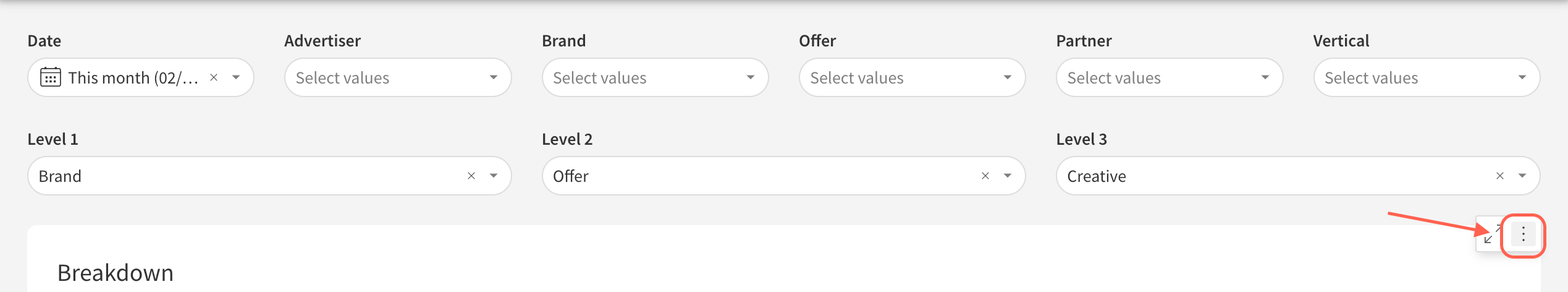This screenshot has height=292, width=1568.
Task: Expand the Level 3 dropdown arrow
Action: pyautogui.click(x=1522, y=176)
